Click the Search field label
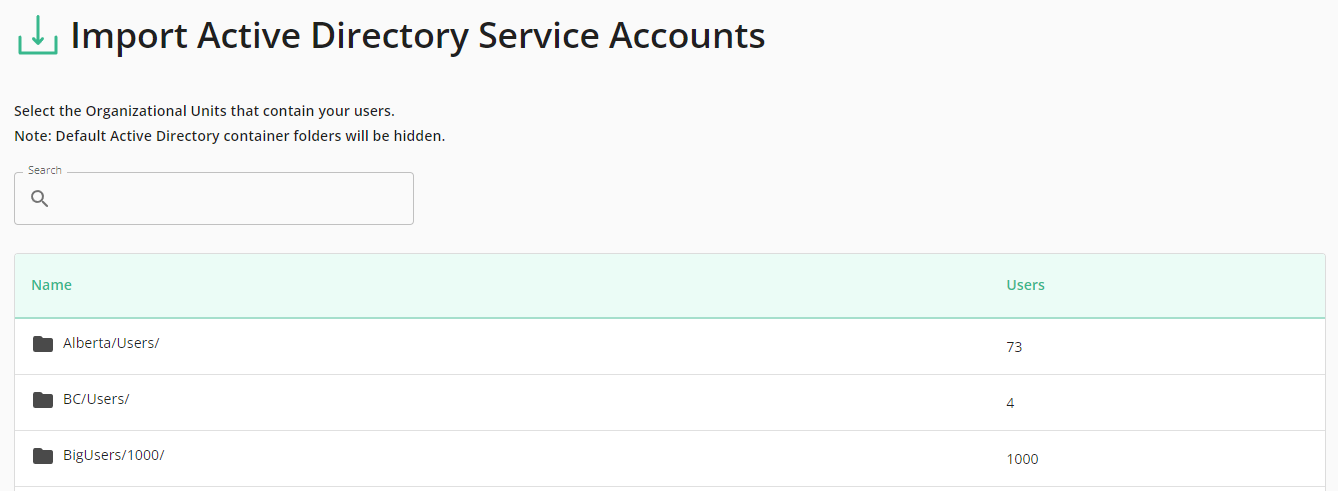The image size is (1338, 491). (45, 170)
